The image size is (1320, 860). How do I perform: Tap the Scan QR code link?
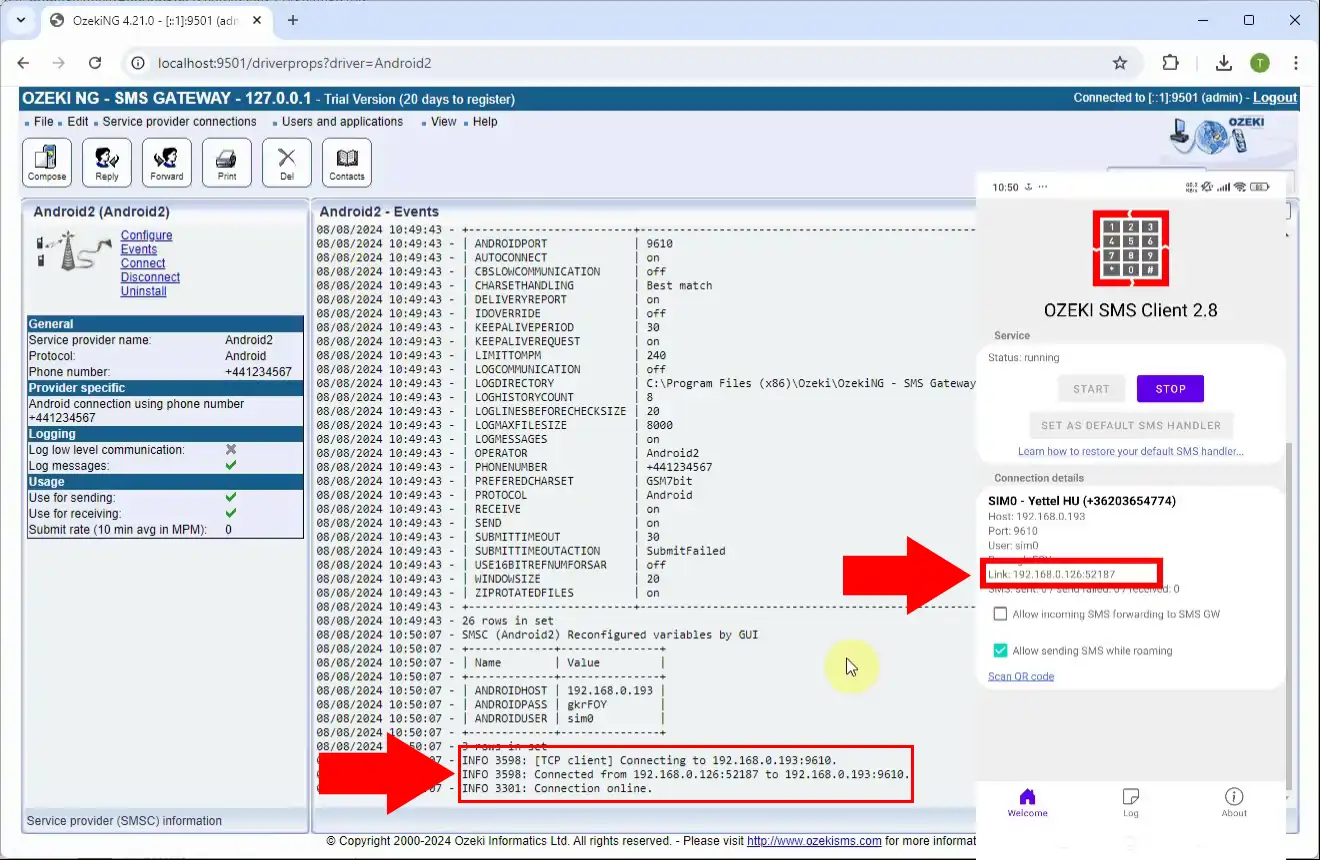point(1021,677)
